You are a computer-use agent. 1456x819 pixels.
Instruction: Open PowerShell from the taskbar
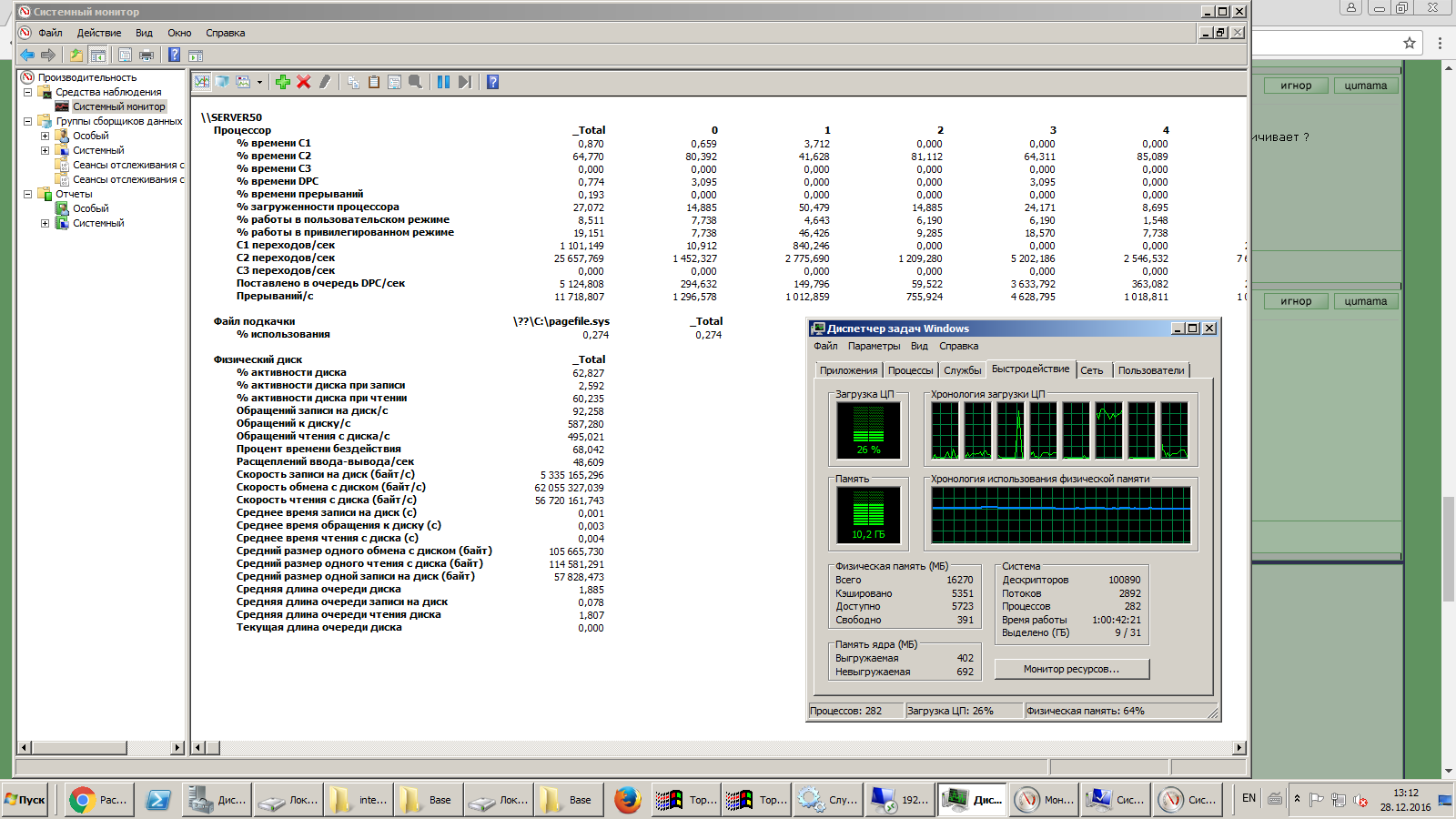point(158,800)
